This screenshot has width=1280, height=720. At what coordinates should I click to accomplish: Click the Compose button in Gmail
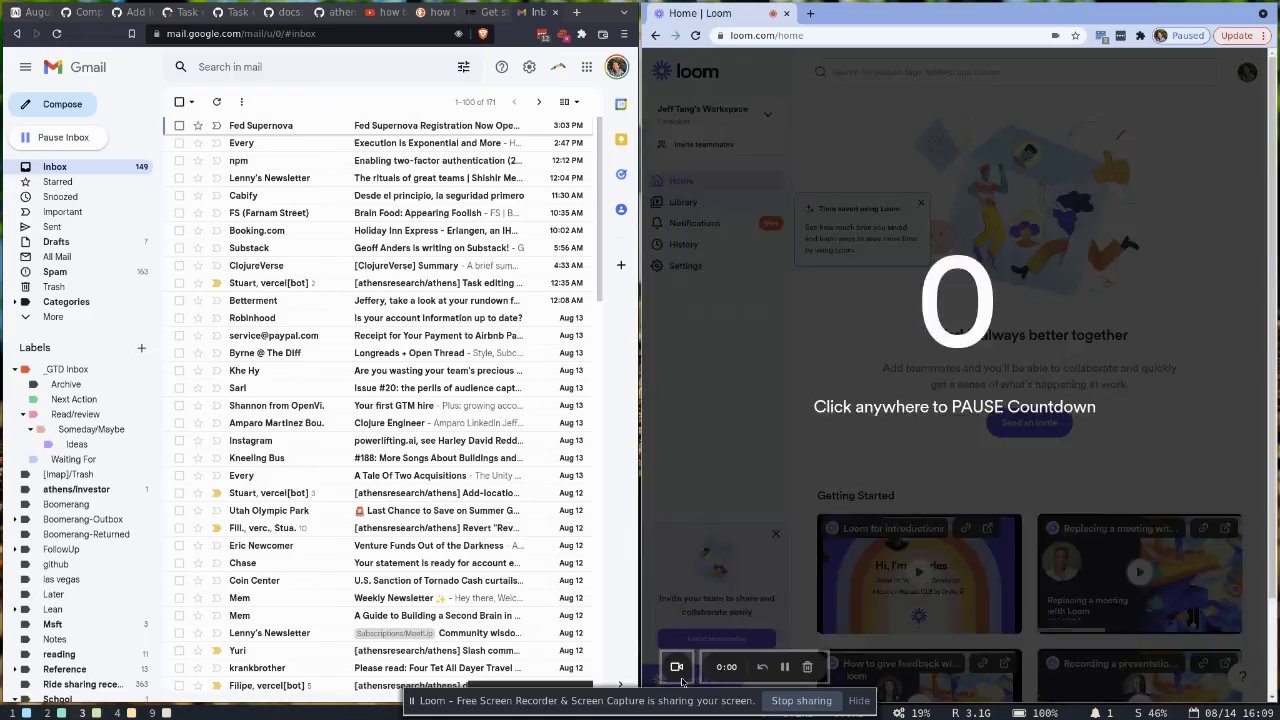tap(51, 104)
